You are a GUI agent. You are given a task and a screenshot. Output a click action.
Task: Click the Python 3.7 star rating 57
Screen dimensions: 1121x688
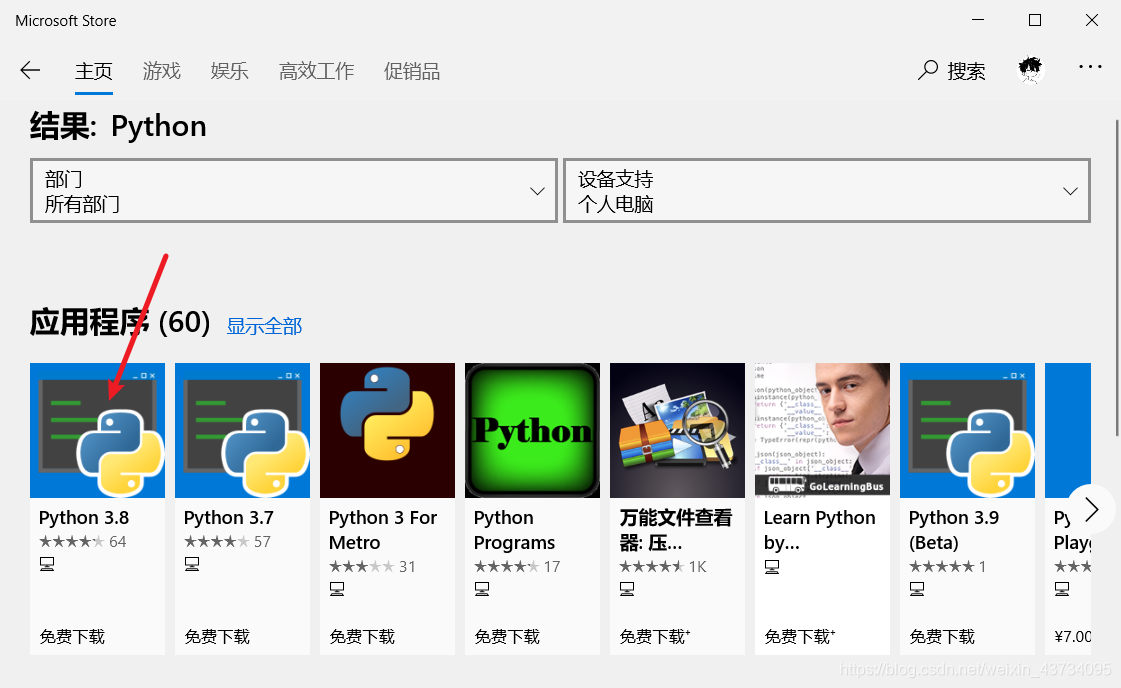coord(227,542)
